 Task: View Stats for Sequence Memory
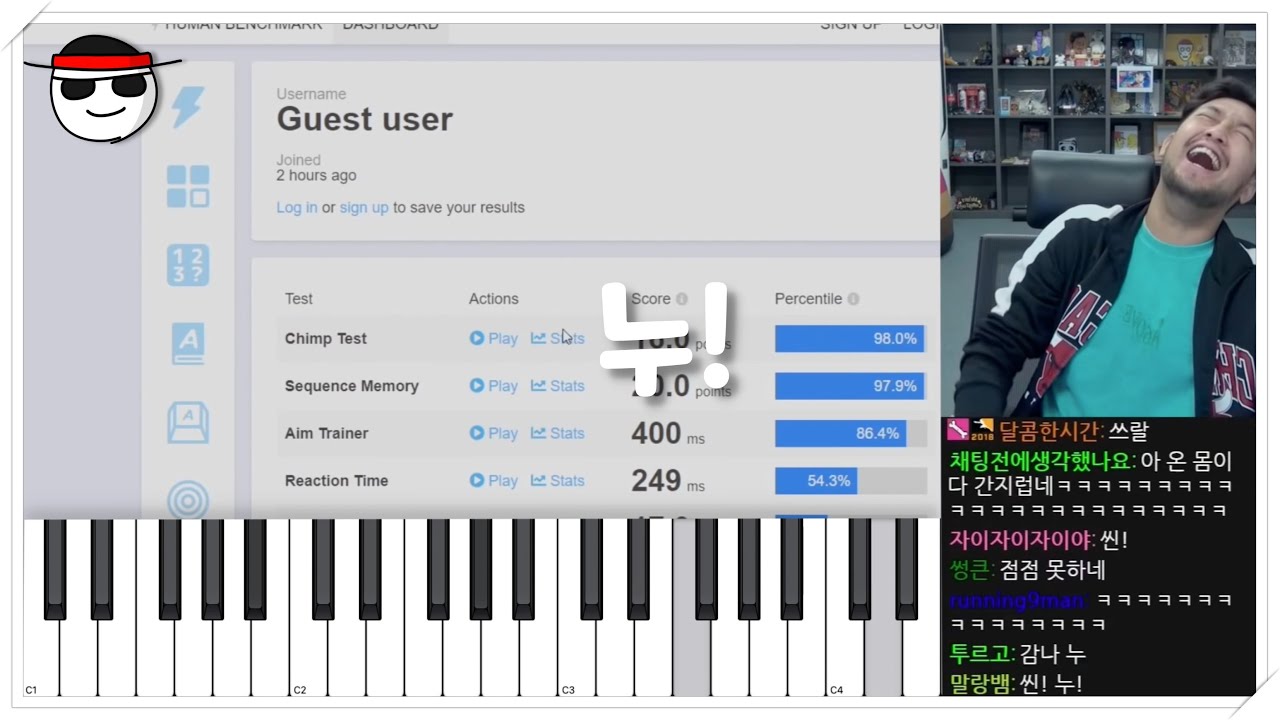coord(558,386)
